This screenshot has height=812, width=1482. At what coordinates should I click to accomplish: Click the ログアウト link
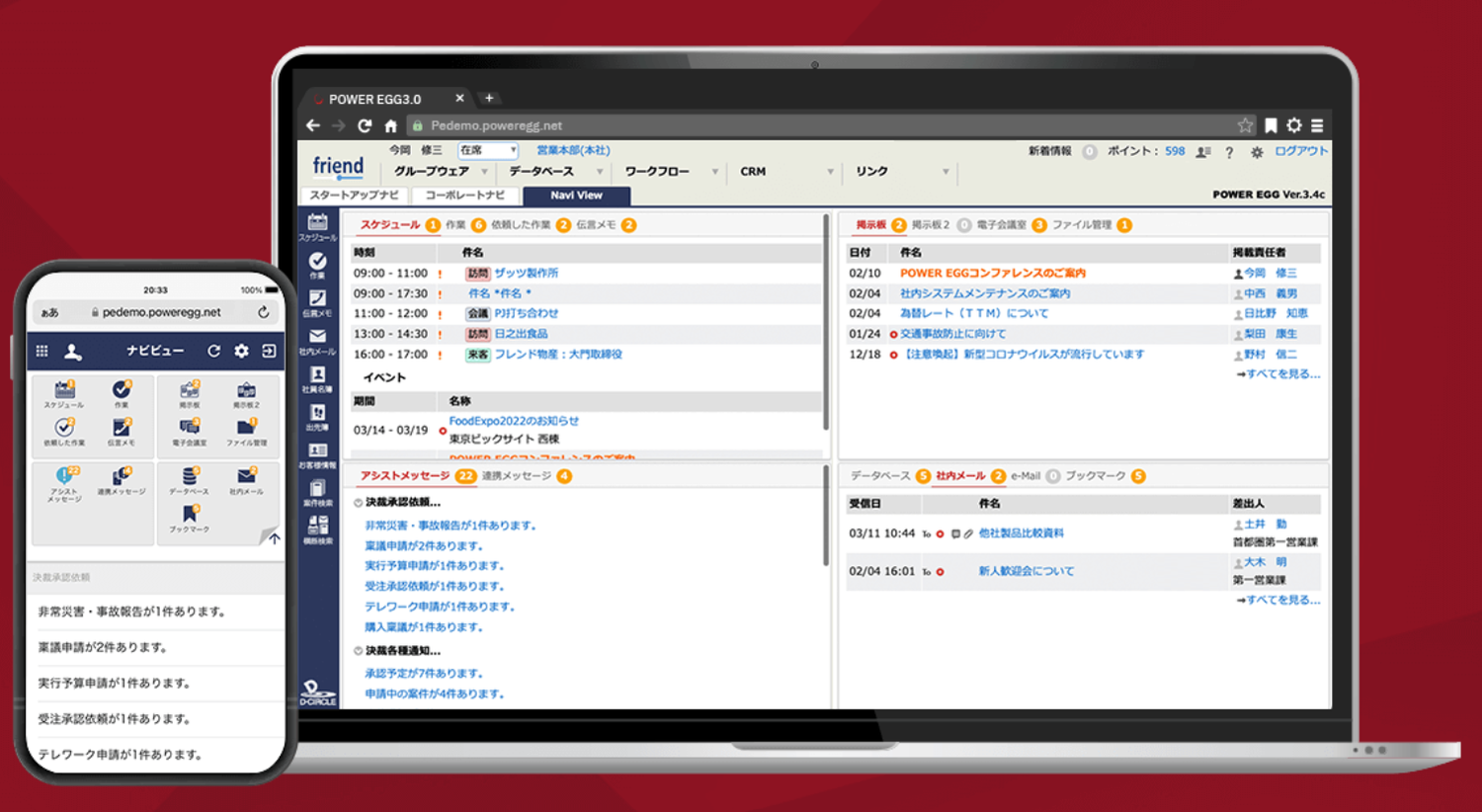point(1300,151)
